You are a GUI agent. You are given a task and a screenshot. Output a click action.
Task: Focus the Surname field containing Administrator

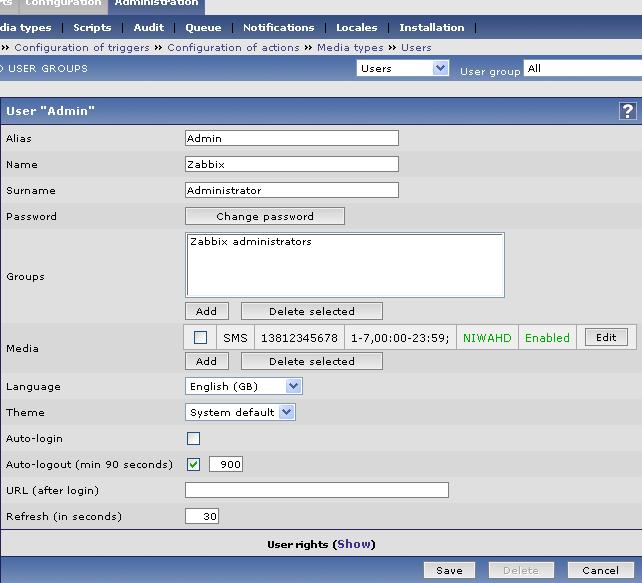[x=292, y=190]
